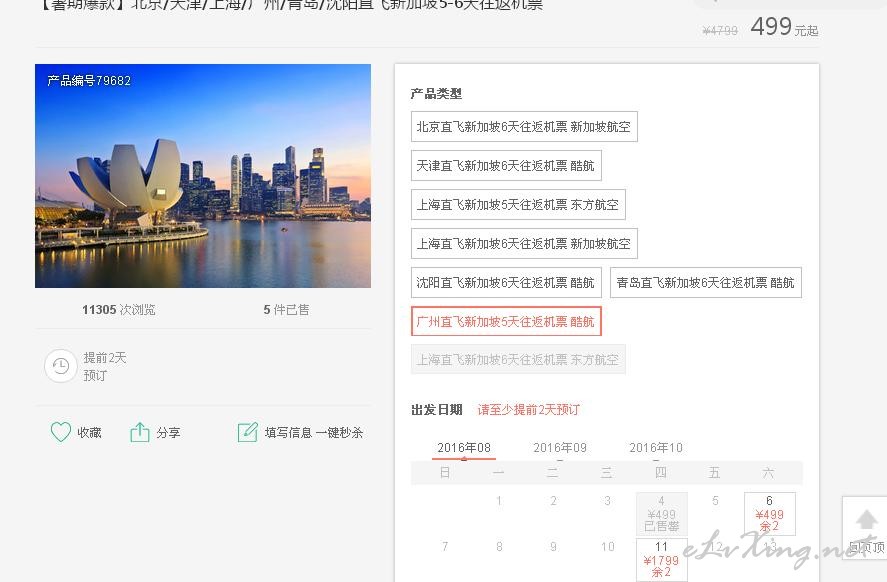887x582 pixels.
Task: Select 北京直飞新加坡6天往返机票 新加坡航空 option
Action: point(524,127)
